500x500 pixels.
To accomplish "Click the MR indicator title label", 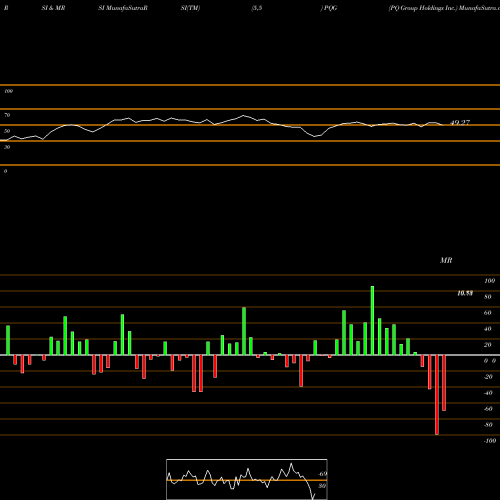I will pyautogui.click(x=446, y=260).
